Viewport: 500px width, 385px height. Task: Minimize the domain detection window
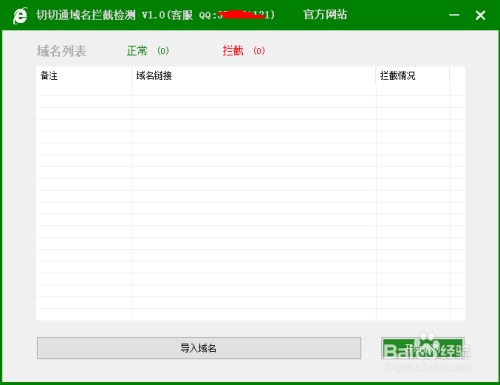pyautogui.click(x=454, y=15)
